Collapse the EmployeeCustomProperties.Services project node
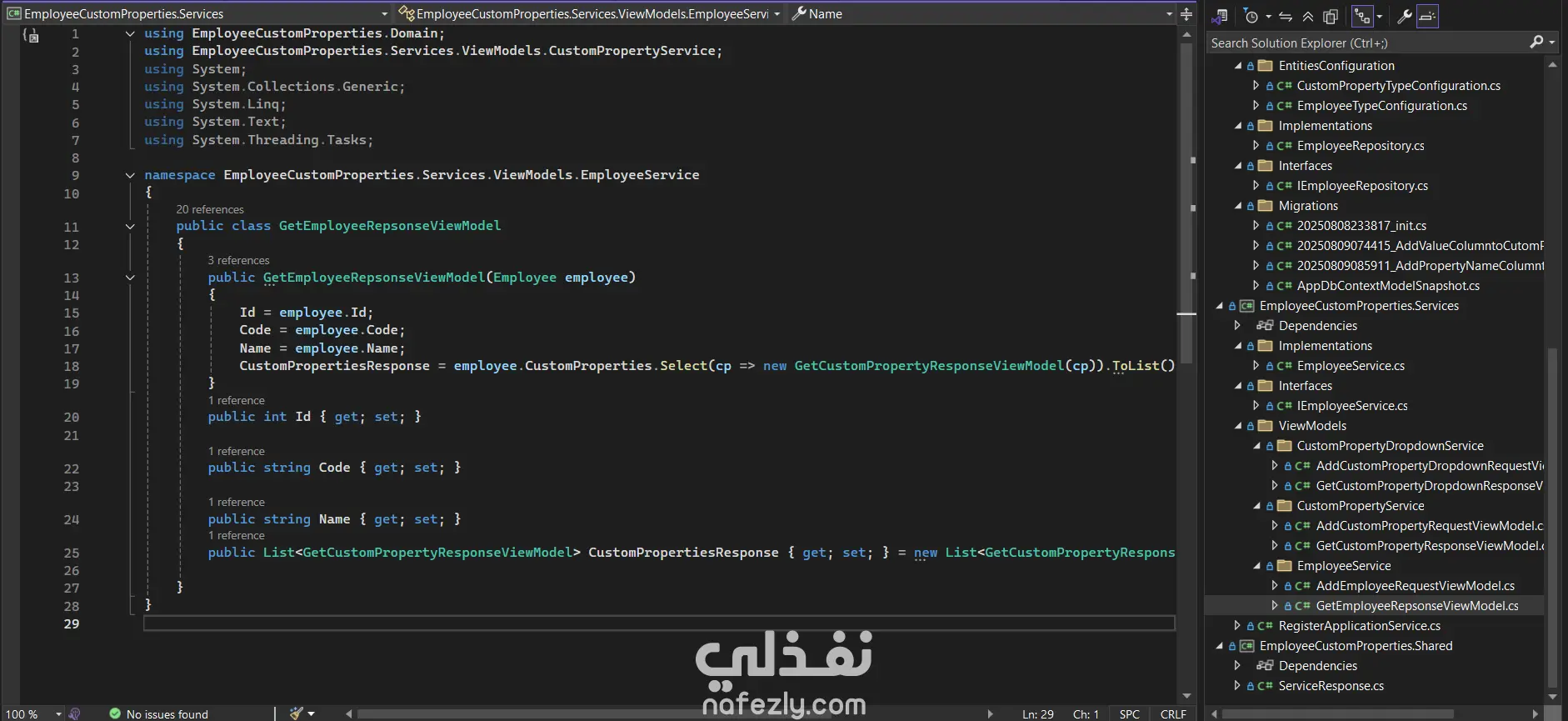Viewport: 1568px width, 721px height. pos(1220,306)
